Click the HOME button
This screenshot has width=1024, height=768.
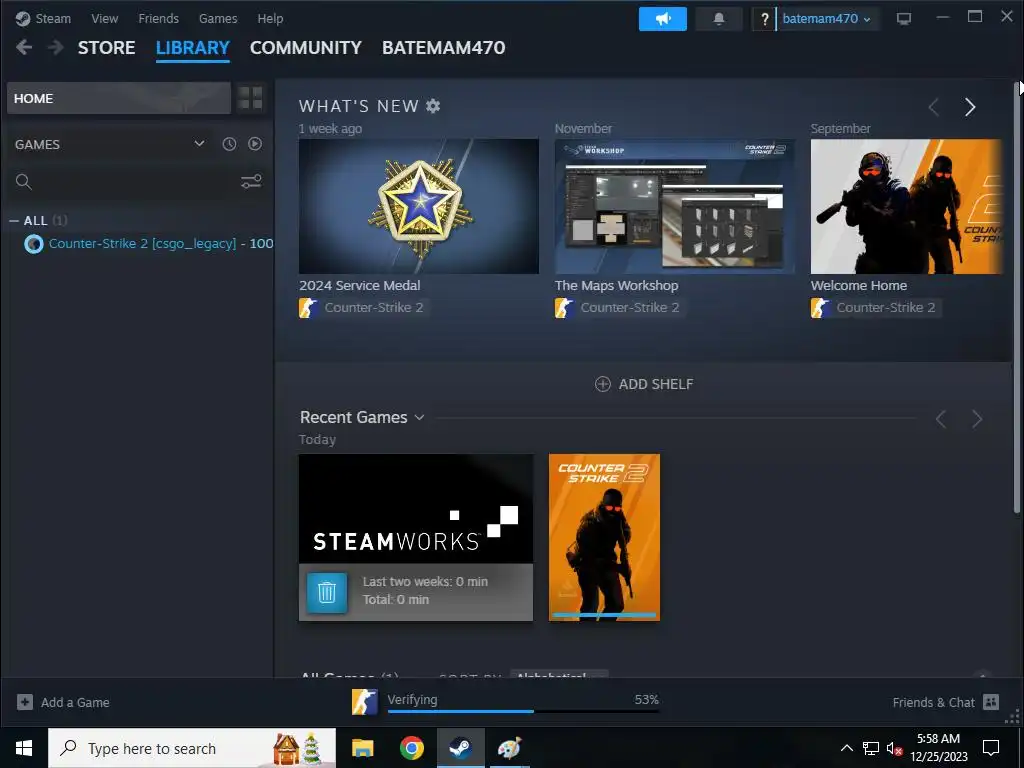(119, 98)
